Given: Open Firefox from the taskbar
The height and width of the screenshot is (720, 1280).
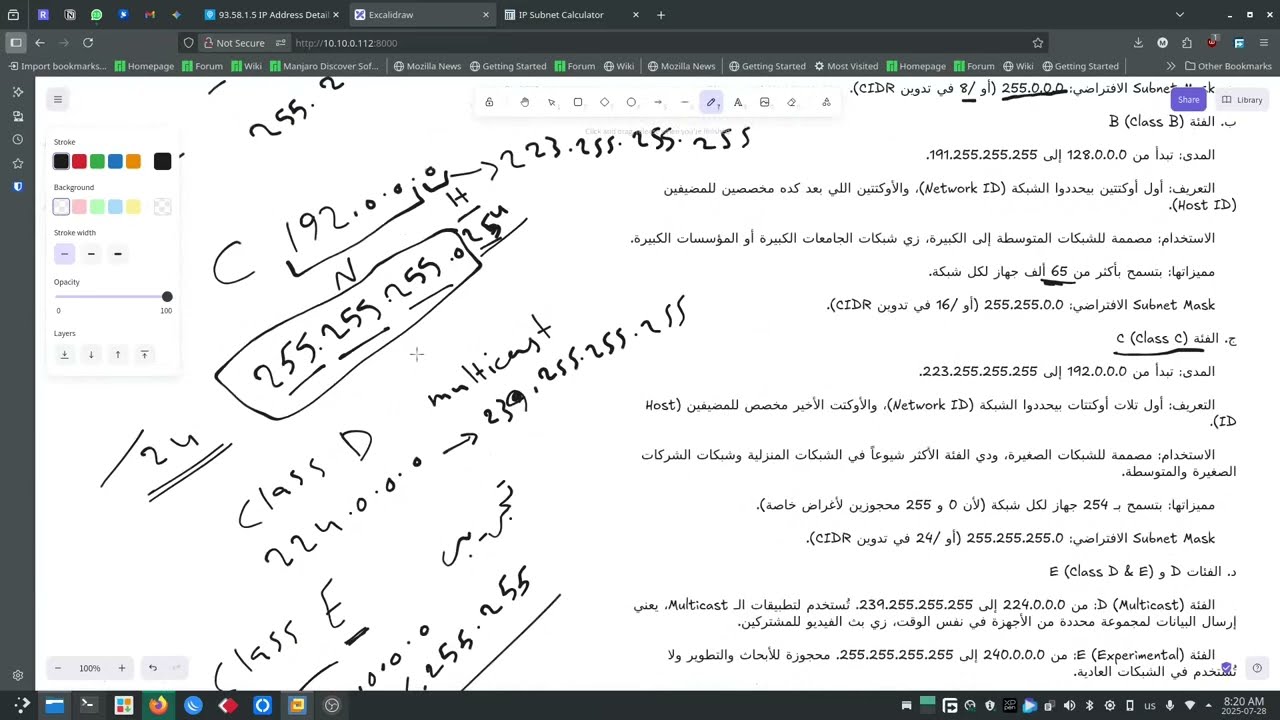Looking at the screenshot, I should click(158, 705).
